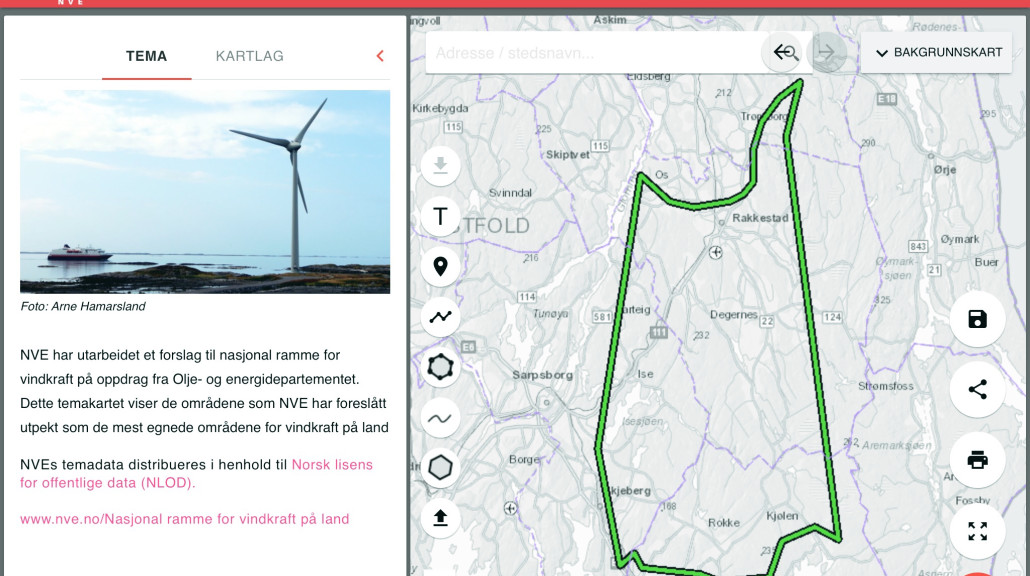This screenshot has height=576, width=1030.
Task: Open Norsk lisens for offentlige data link
Action: (196, 474)
